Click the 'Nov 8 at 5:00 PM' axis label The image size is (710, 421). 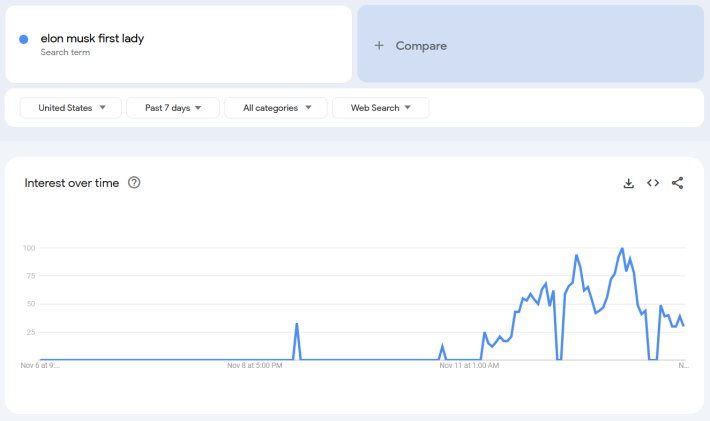click(254, 365)
